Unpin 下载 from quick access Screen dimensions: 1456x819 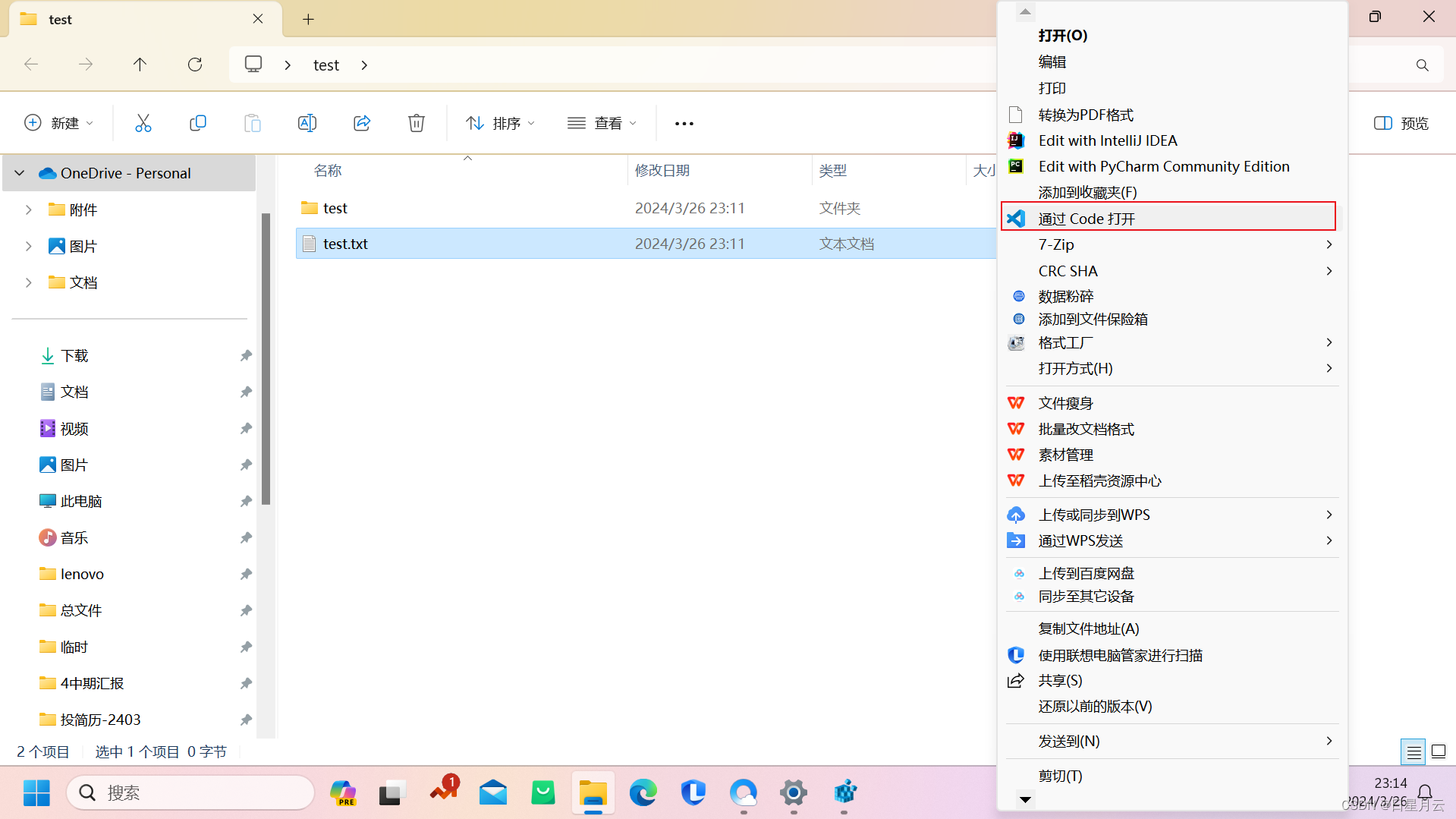[245, 354]
